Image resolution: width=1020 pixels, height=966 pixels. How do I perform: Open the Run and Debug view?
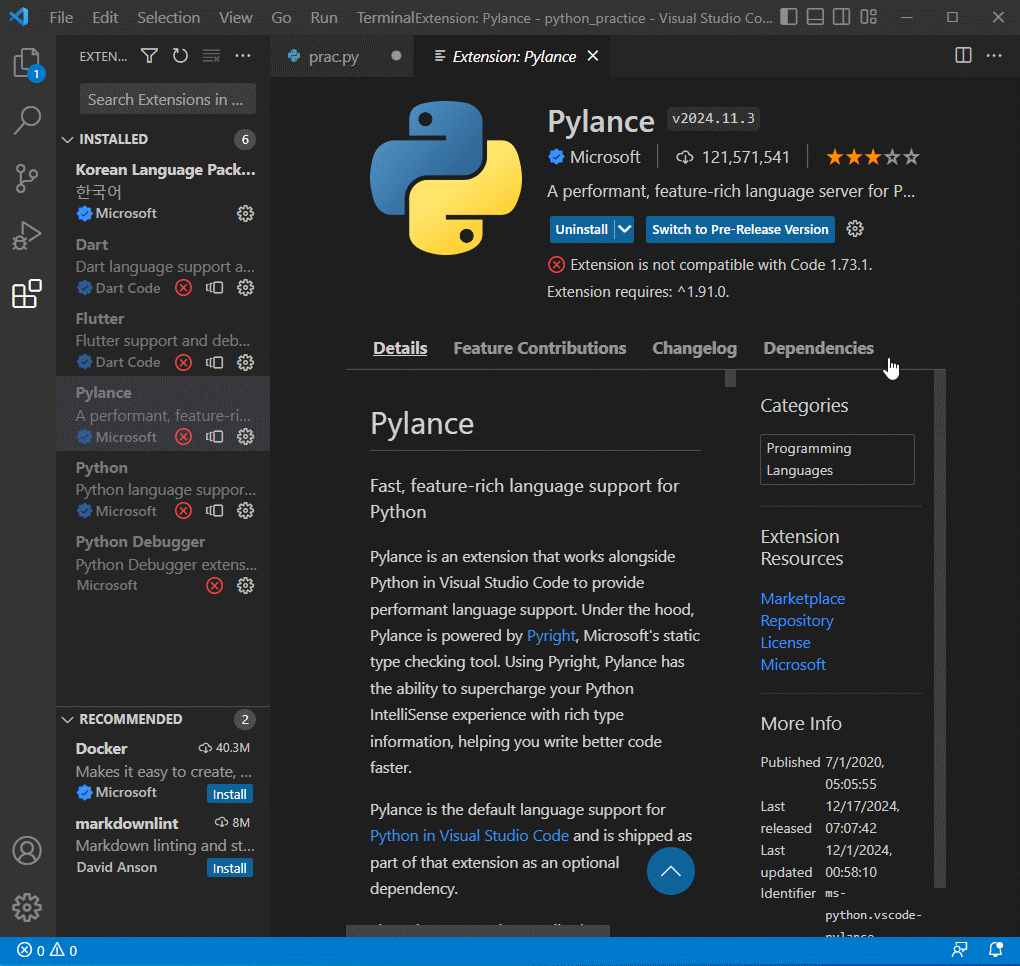27,235
